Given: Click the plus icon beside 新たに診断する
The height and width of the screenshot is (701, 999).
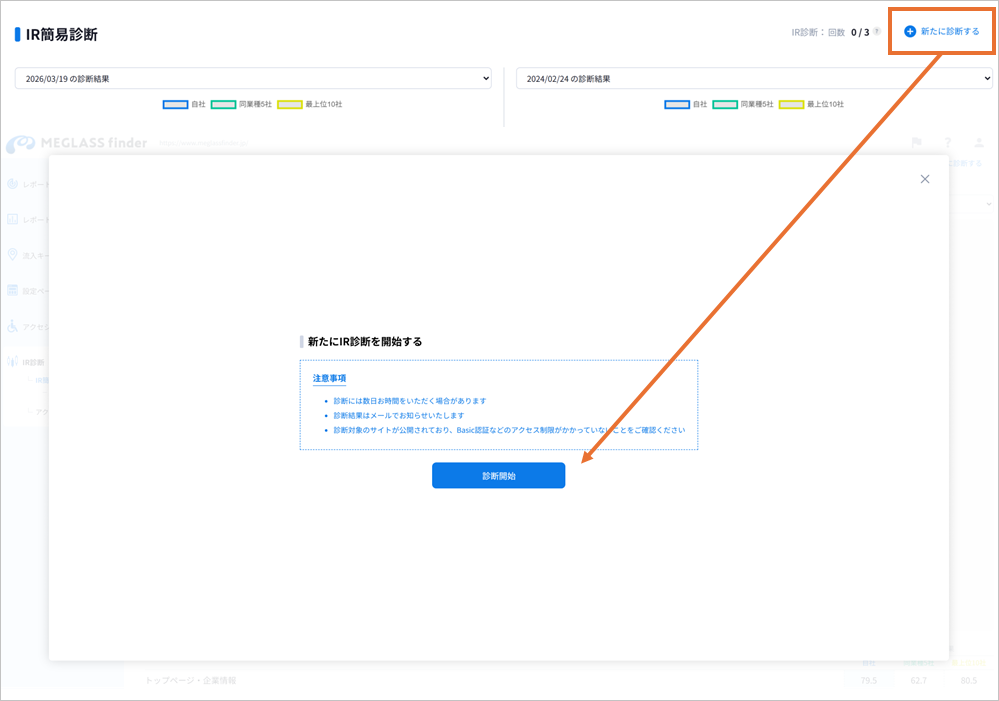Looking at the screenshot, I should pos(910,32).
